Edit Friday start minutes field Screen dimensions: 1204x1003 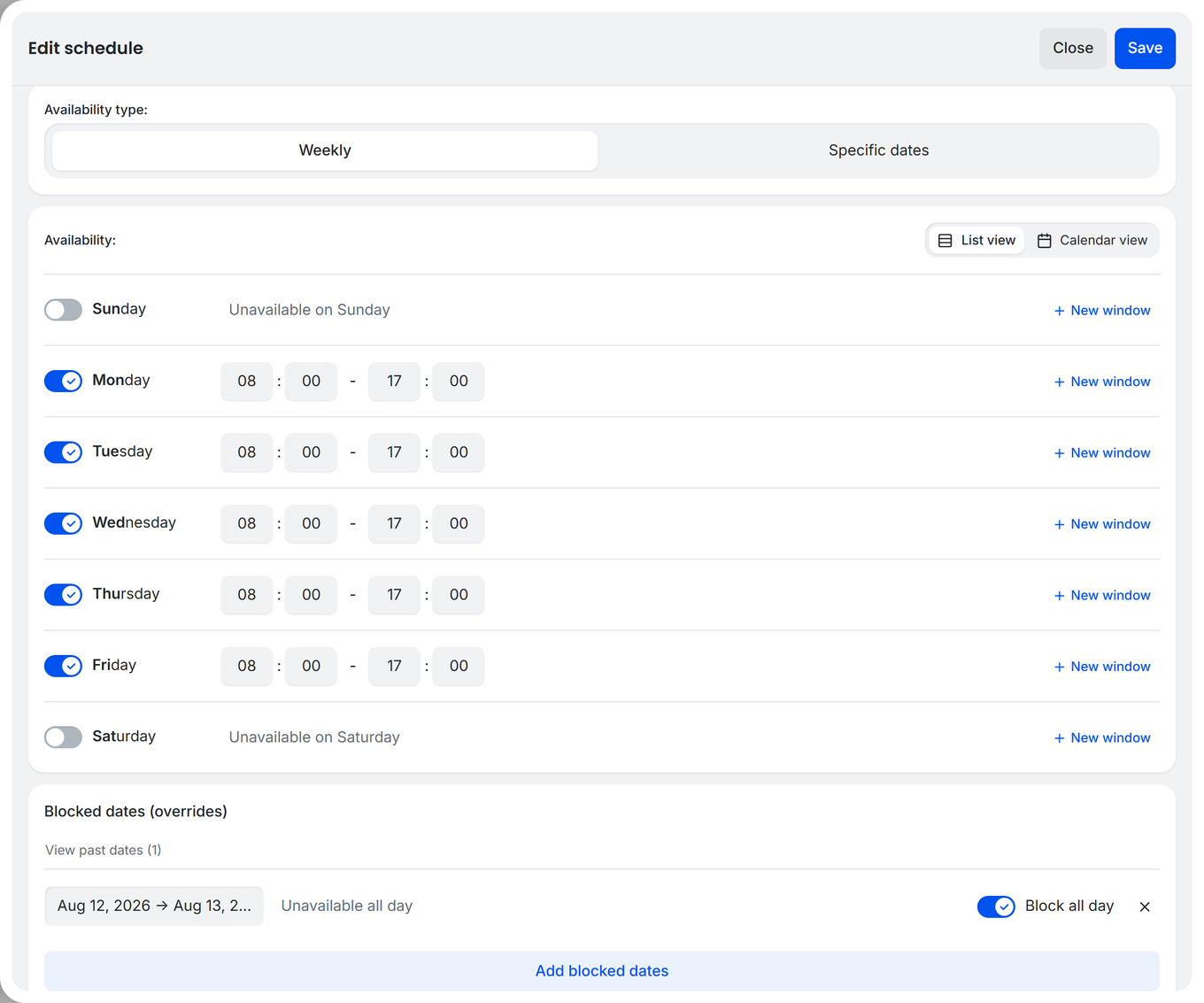click(311, 667)
